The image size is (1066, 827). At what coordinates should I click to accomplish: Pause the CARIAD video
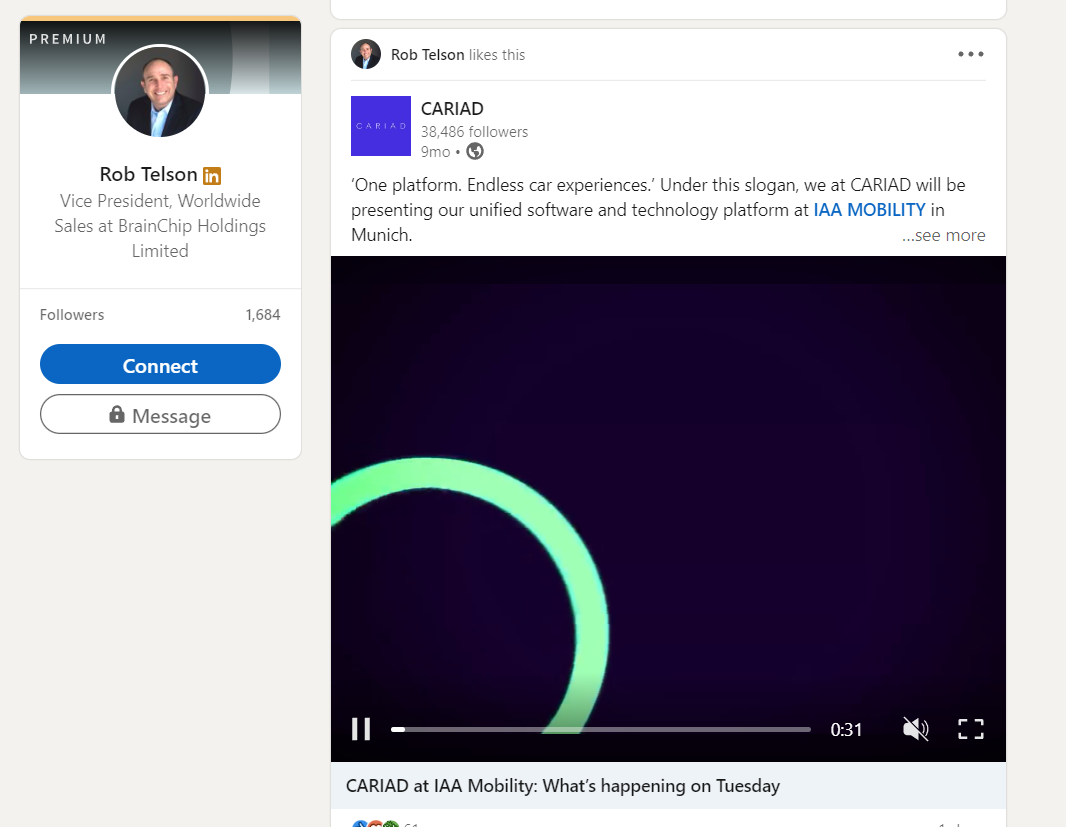click(x=361, y=729)
